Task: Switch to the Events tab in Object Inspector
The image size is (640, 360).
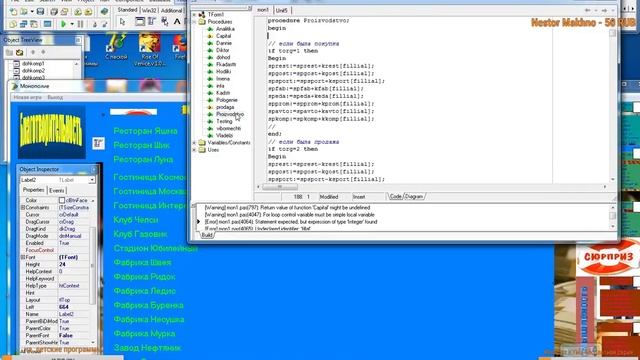Action: click(56, 191)
